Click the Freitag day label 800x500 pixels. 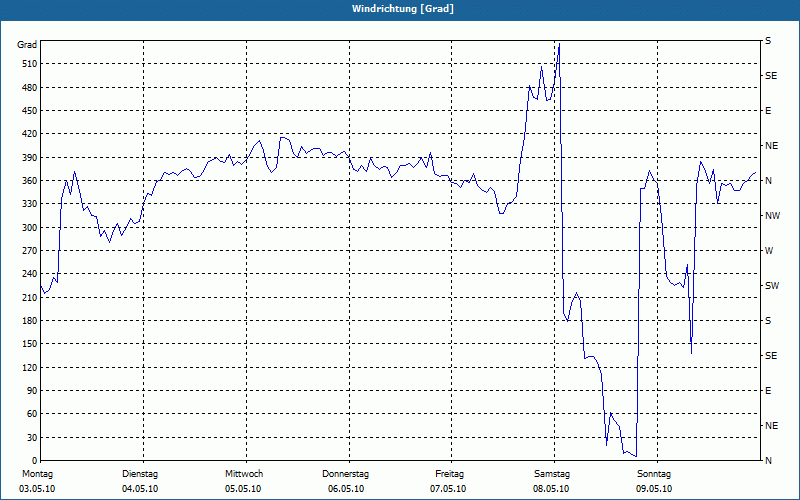click(x=449, y=474)
